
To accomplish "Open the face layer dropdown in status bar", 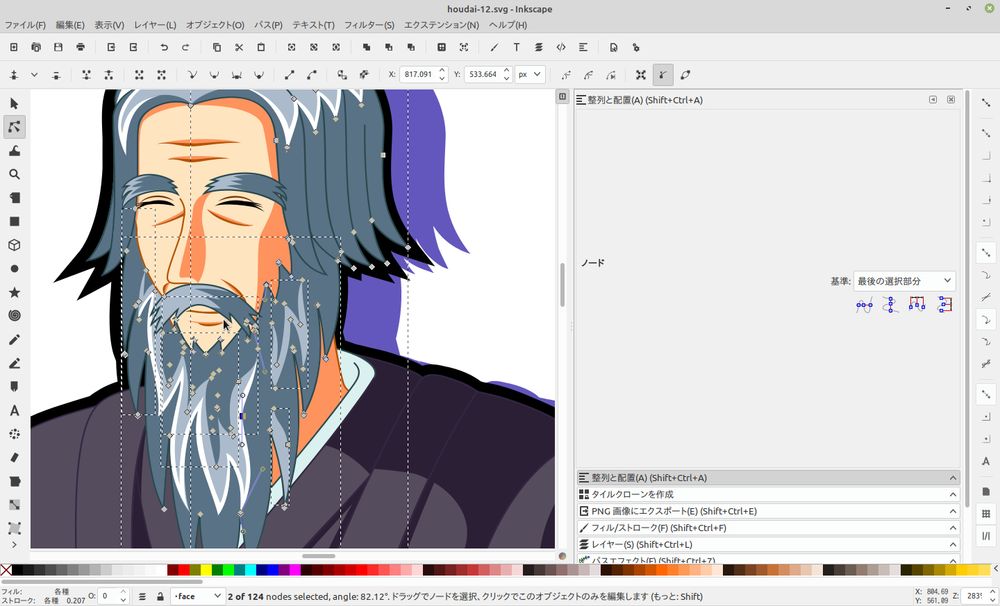I will point(197,597).
